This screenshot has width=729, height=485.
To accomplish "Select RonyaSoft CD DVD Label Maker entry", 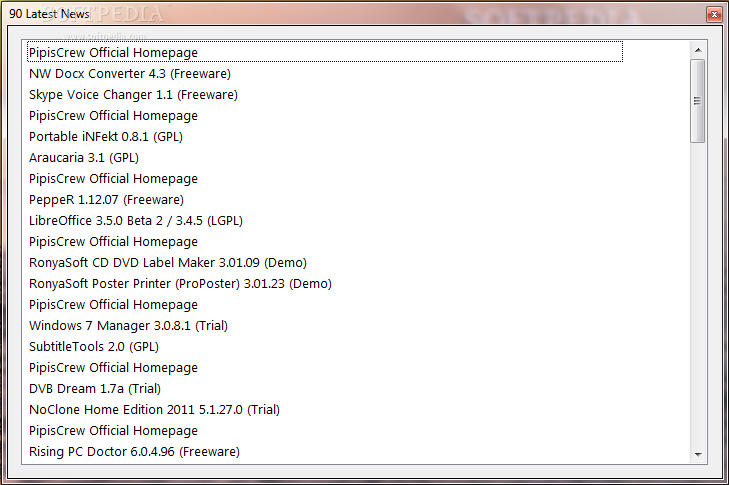I will [x=168, y=263].
